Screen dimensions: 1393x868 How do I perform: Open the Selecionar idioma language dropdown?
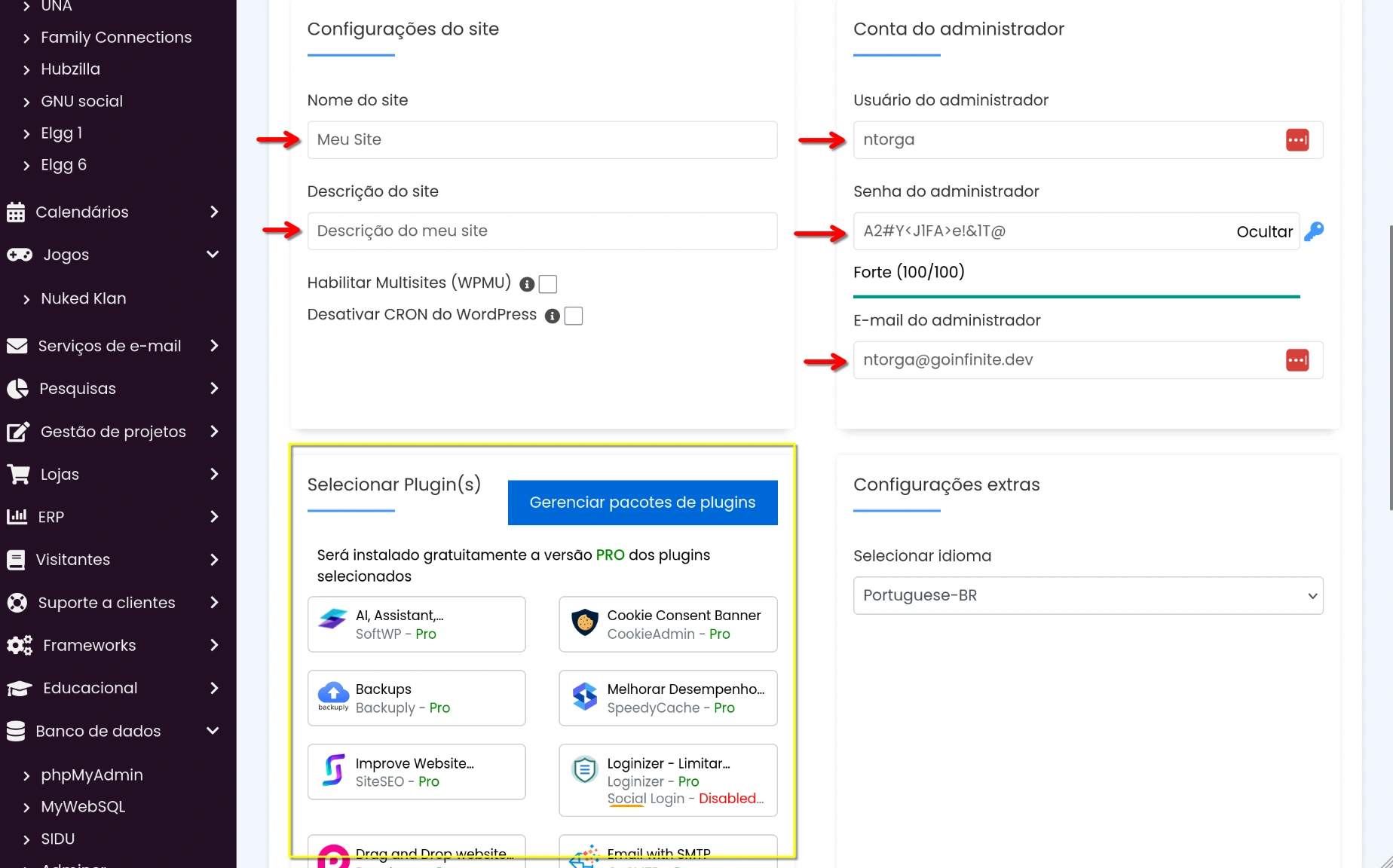[x=1087, y=595]
